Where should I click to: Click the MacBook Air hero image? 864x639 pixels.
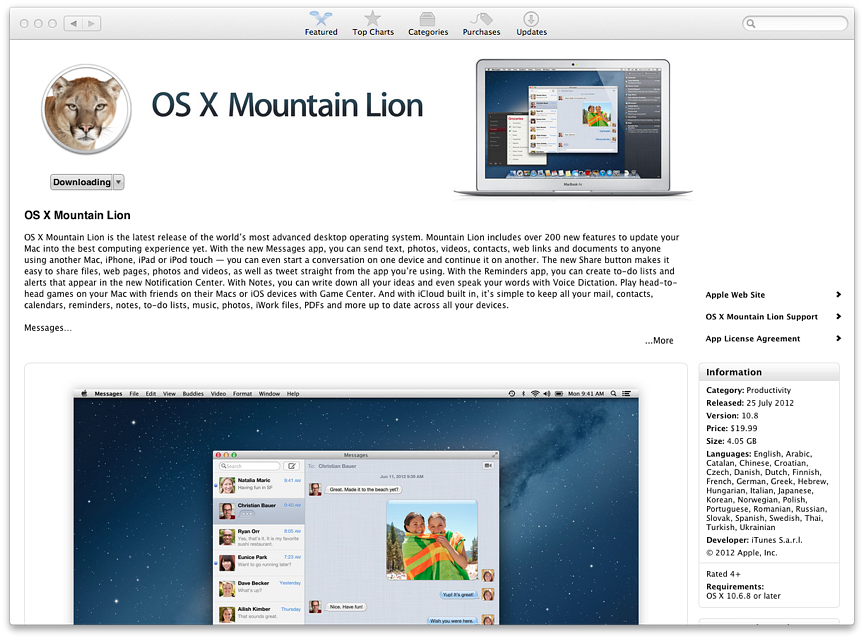point(573,128)
